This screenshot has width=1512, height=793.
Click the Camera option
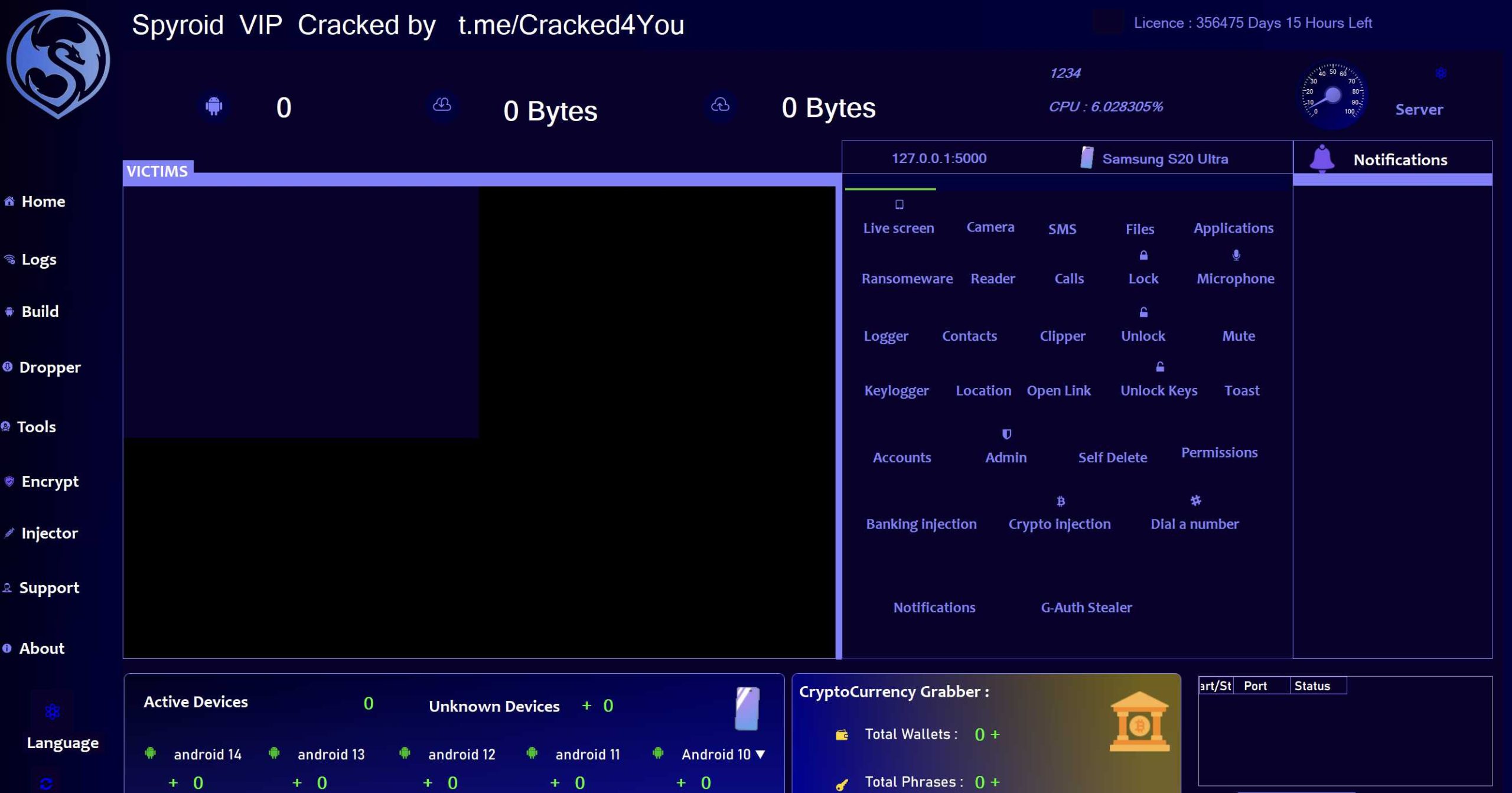(990, 227)
